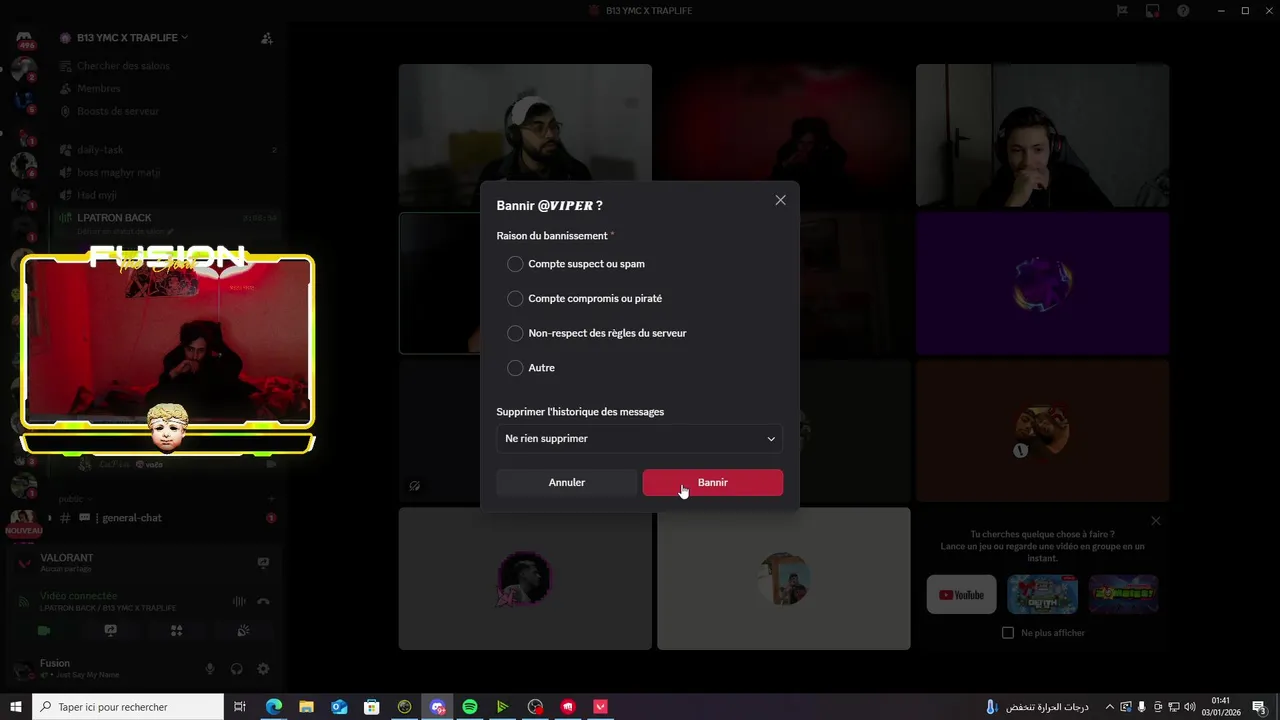Toggle noise suppression waveform icon

point(239,601)
